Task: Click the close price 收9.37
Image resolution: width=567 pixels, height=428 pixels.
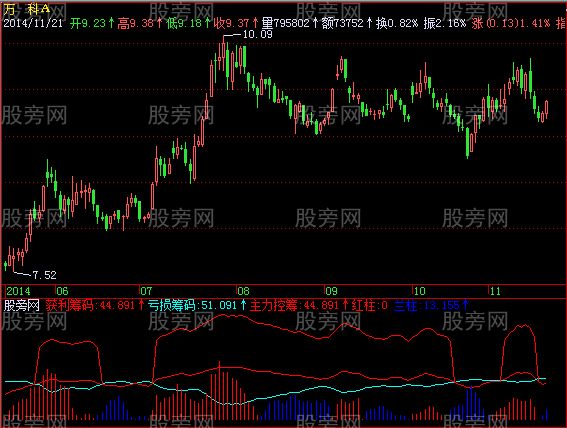Action: [x=231, y=23]
